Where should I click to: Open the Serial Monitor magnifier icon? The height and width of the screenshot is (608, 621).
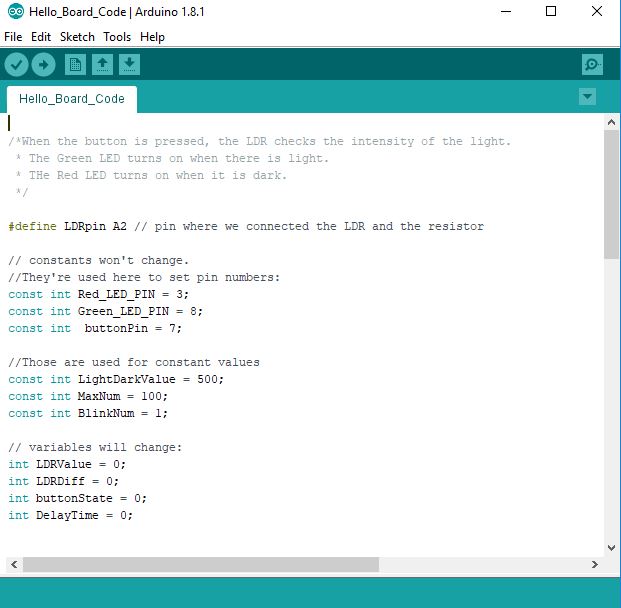(592, 65)
